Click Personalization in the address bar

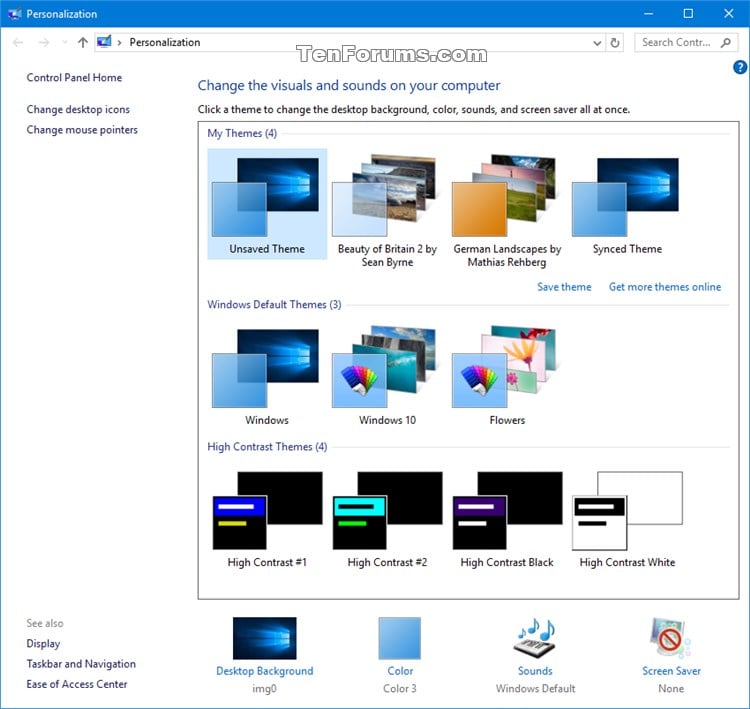165,43
